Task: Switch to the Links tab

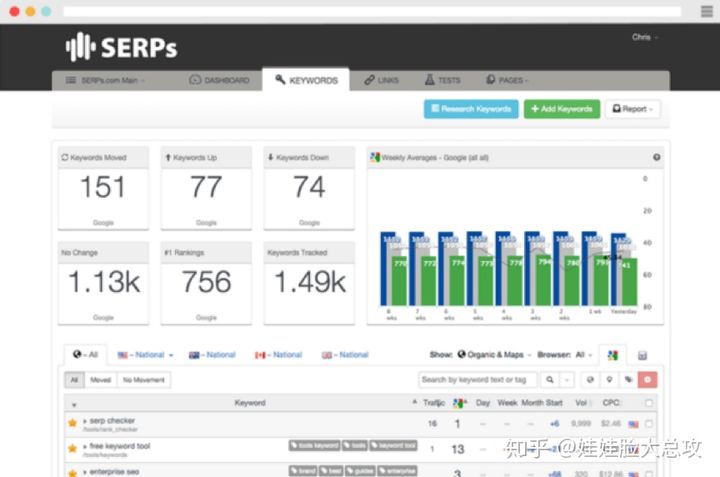Action: tap(382, 80)
